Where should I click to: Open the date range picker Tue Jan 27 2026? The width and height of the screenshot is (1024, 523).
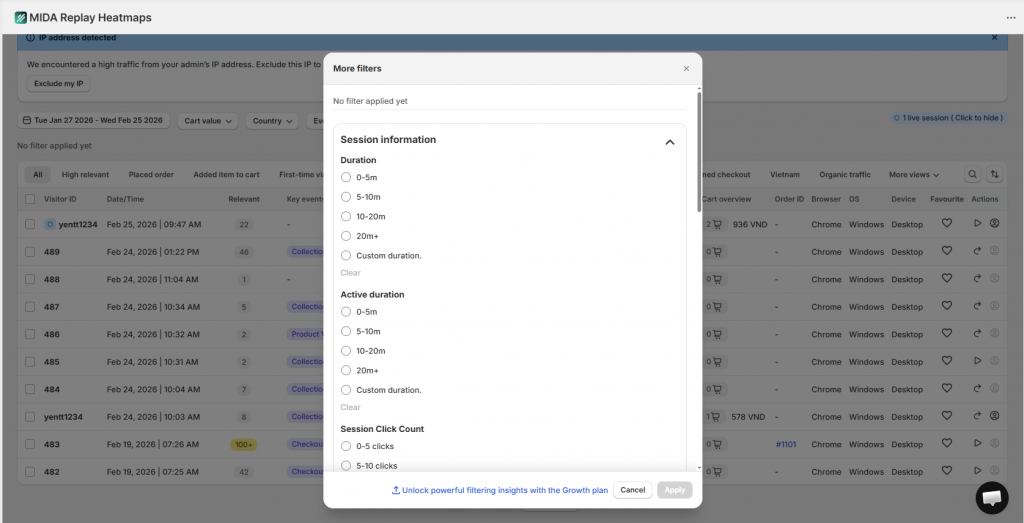(x=93, y=121)
